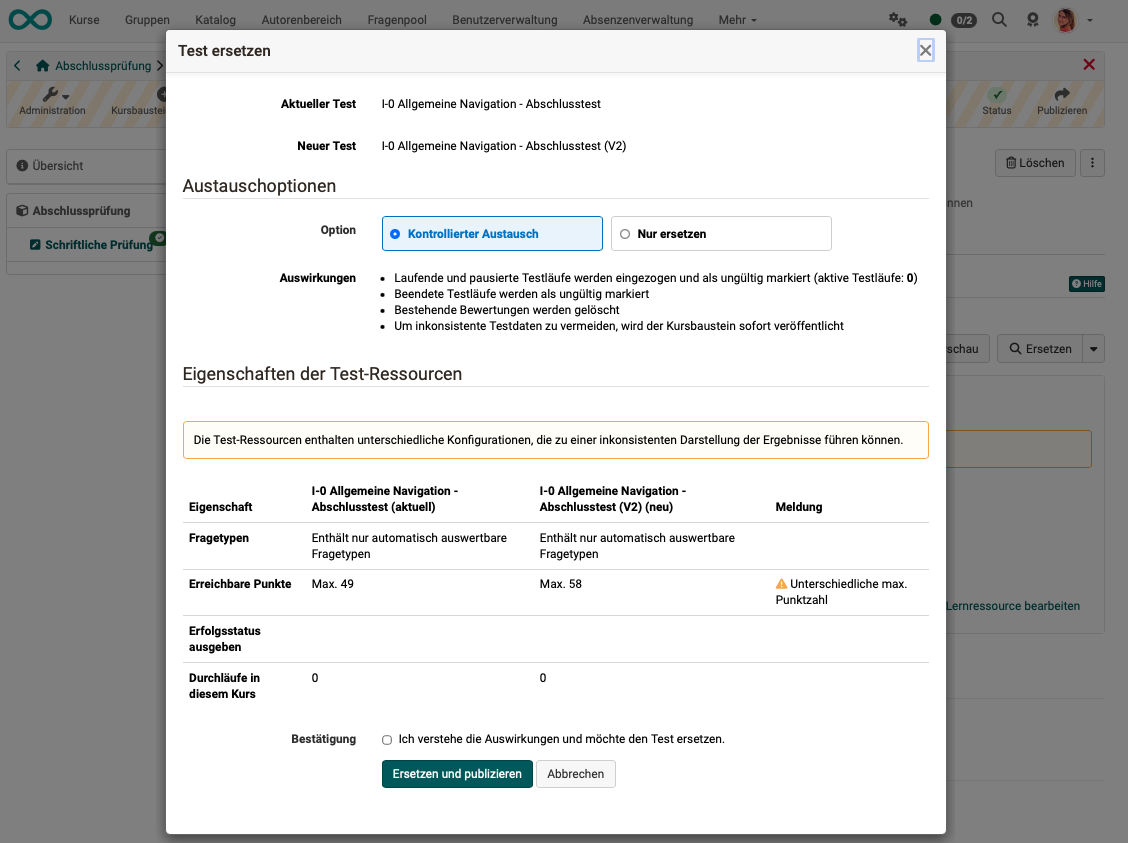Screen dimensions: 1128x843
Task: Select Kontrollierter Austausch option
Action: pyautogui.click(x=492, y=234)
